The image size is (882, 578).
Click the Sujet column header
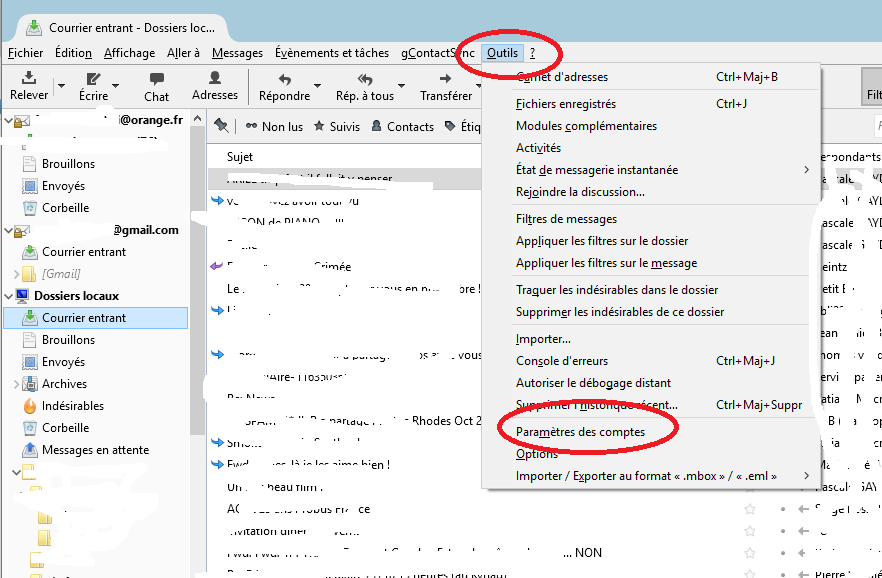[x=240, y=157]
